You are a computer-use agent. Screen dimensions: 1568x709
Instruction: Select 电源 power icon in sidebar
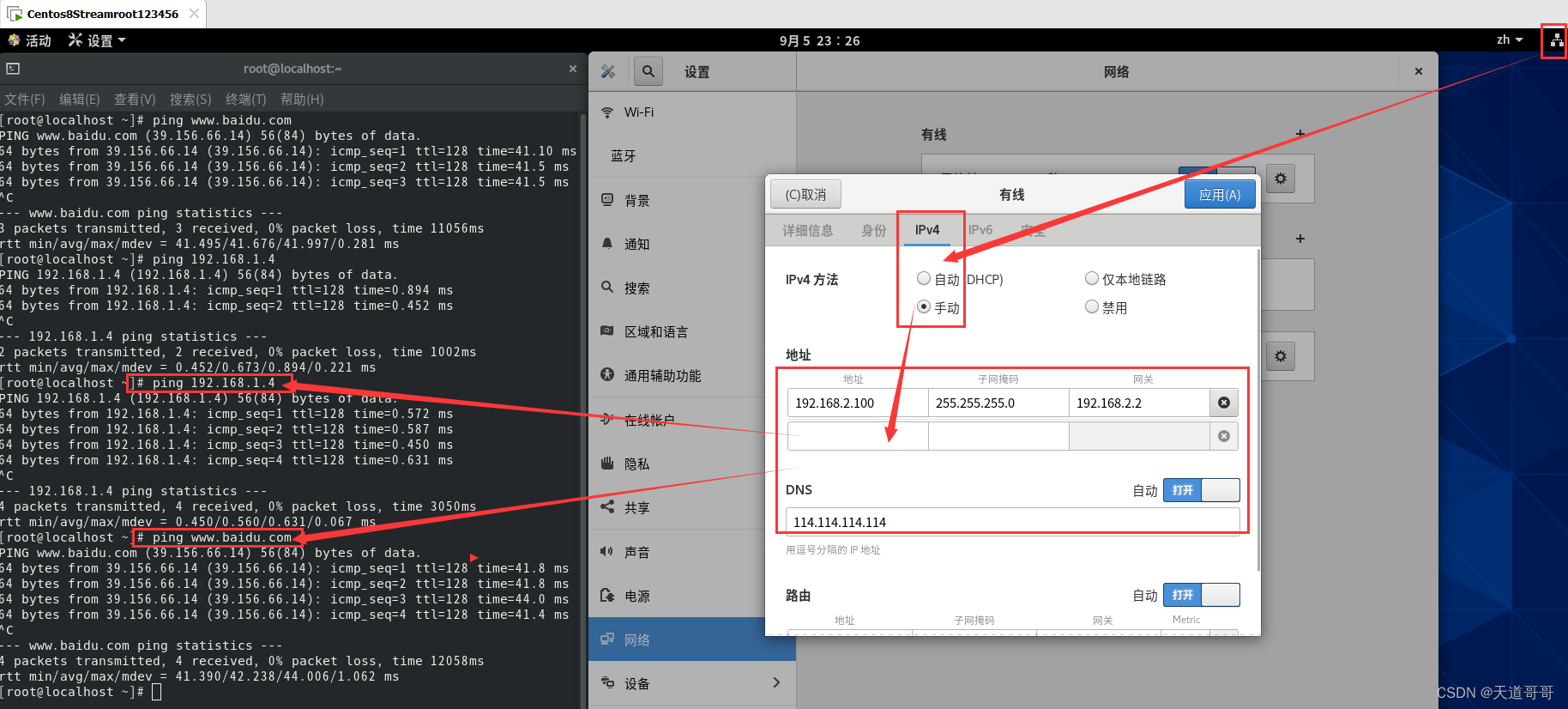(607, 596)
